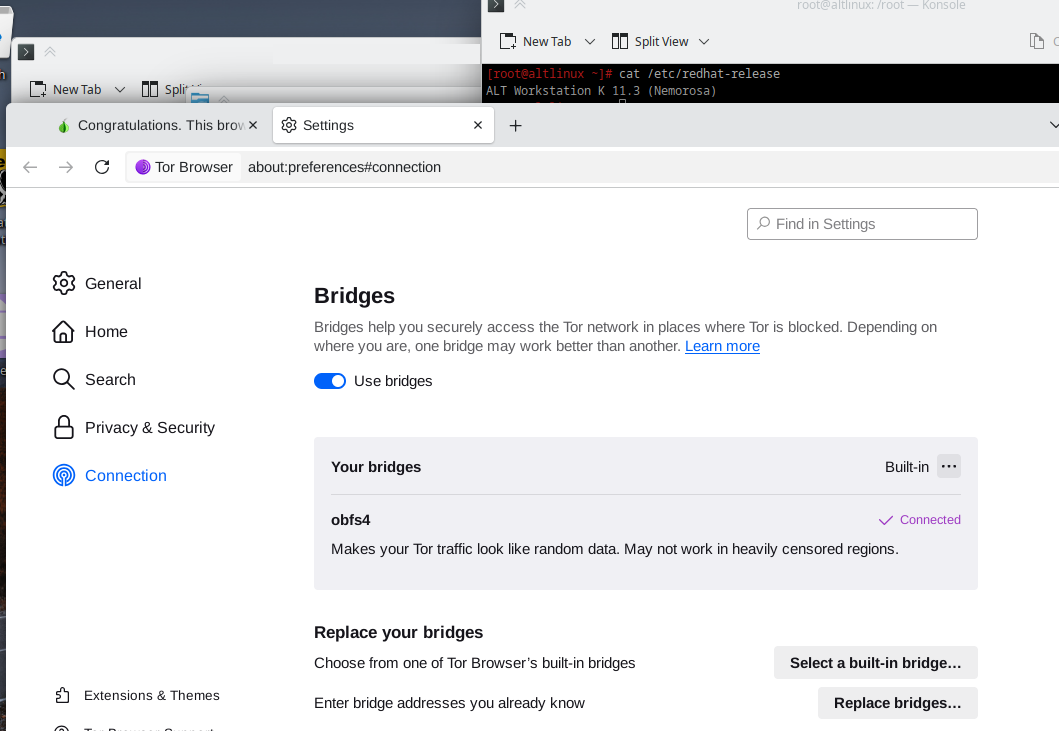Screen dimensions: 1059x731
Task: Click the keep-above arrows in left Konsole titlebar
Action: point(50,52)
